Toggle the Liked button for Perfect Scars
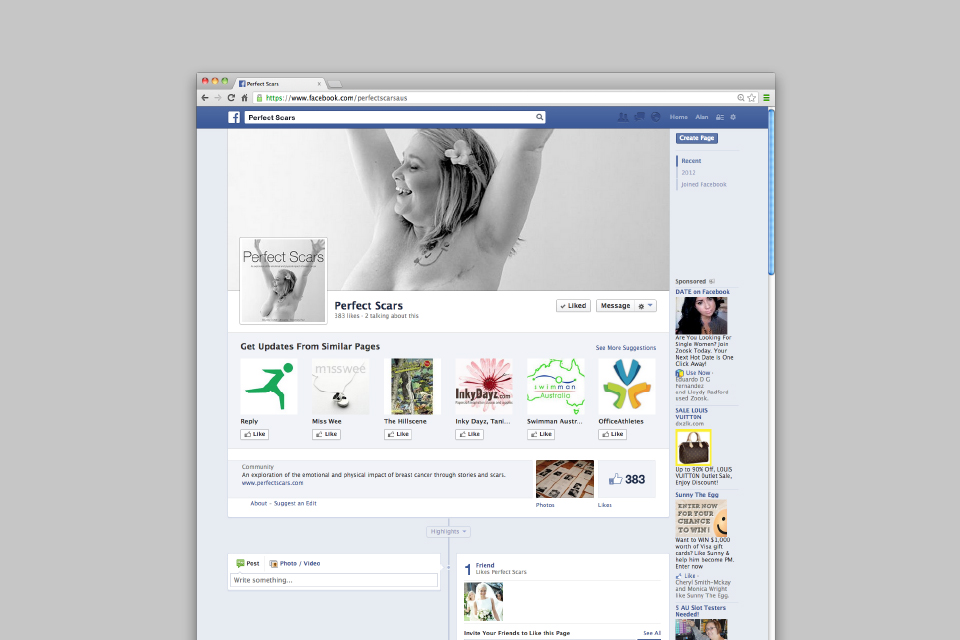960x640 pixels. (573, 306)
